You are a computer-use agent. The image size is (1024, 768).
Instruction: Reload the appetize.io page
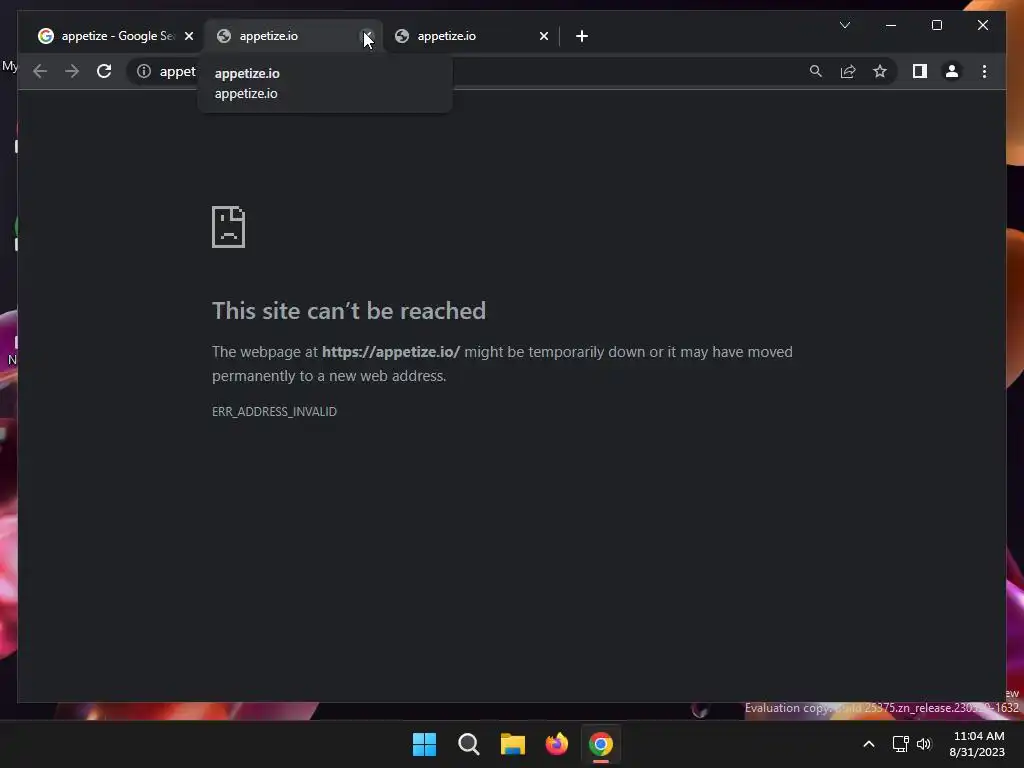[104, 71]
